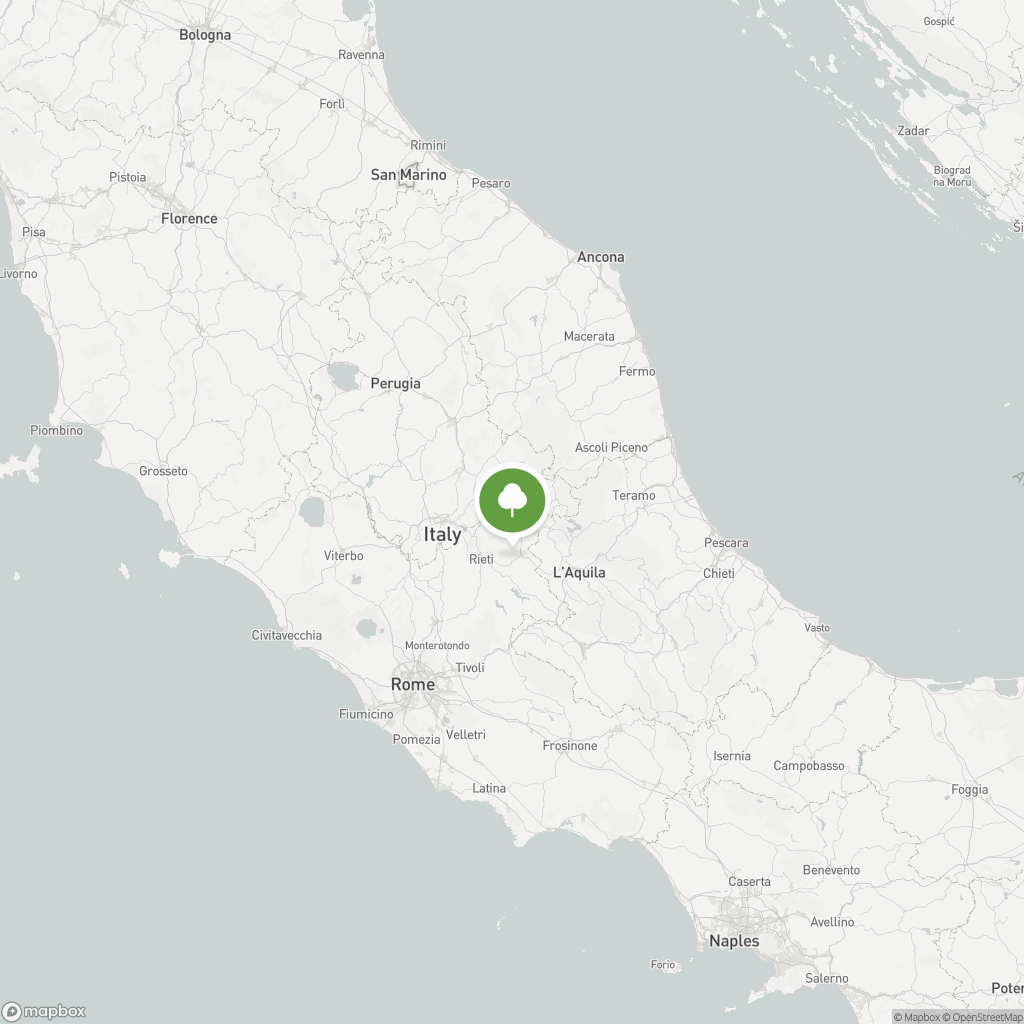Click the Rieti town label

pyautogui.click(x=481, y=559)
